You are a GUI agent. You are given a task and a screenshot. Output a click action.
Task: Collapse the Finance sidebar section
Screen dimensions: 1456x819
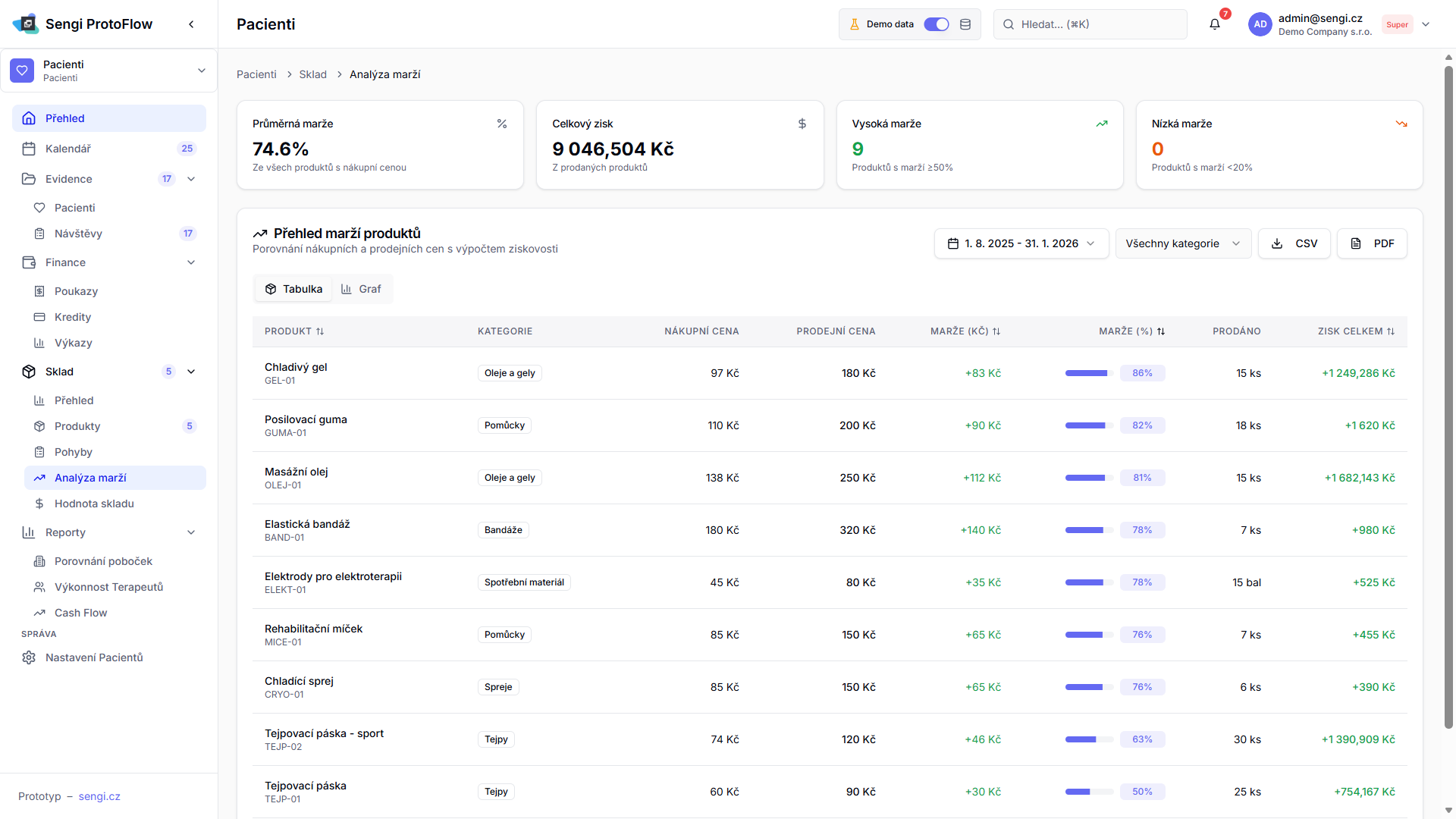[191, 262]
